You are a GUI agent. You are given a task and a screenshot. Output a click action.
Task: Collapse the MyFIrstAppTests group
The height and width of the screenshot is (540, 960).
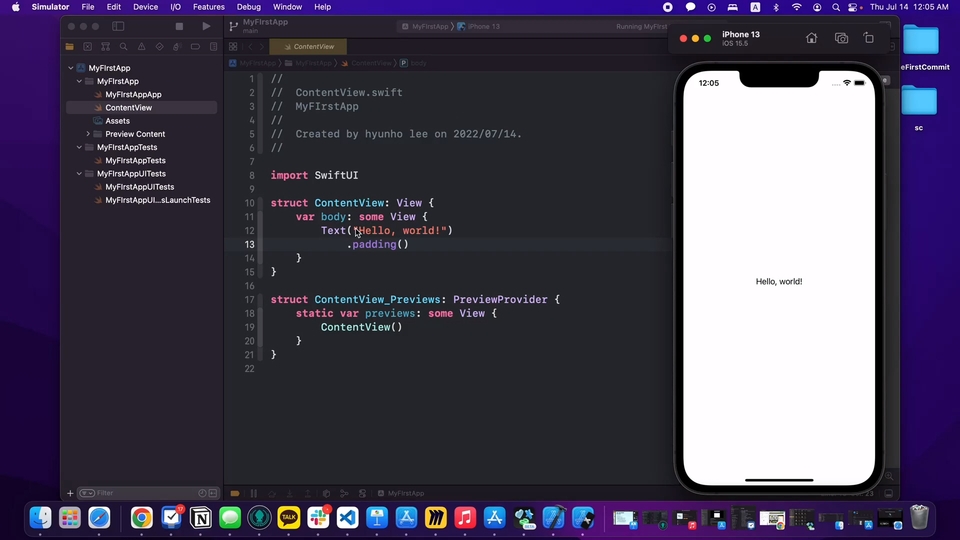point(79,148)
